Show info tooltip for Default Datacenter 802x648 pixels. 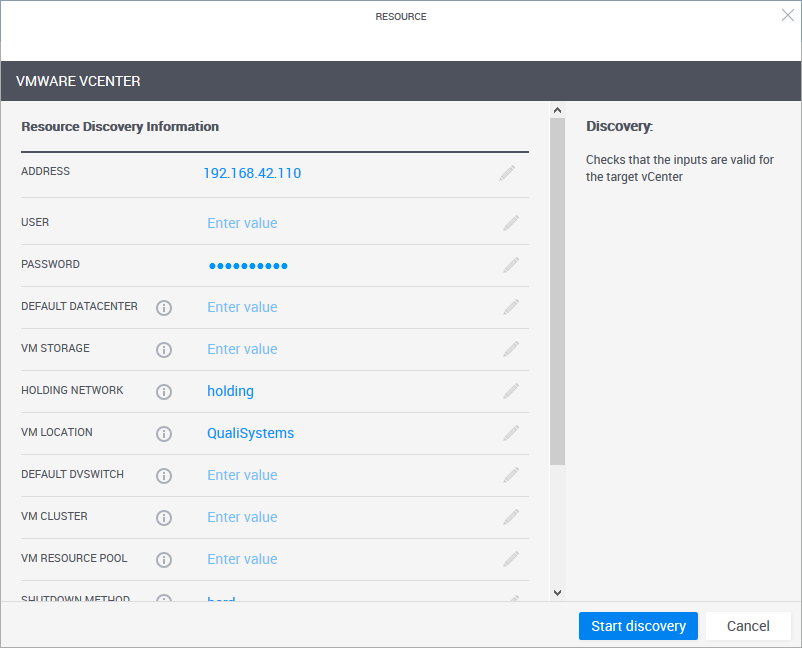[164, 307]
